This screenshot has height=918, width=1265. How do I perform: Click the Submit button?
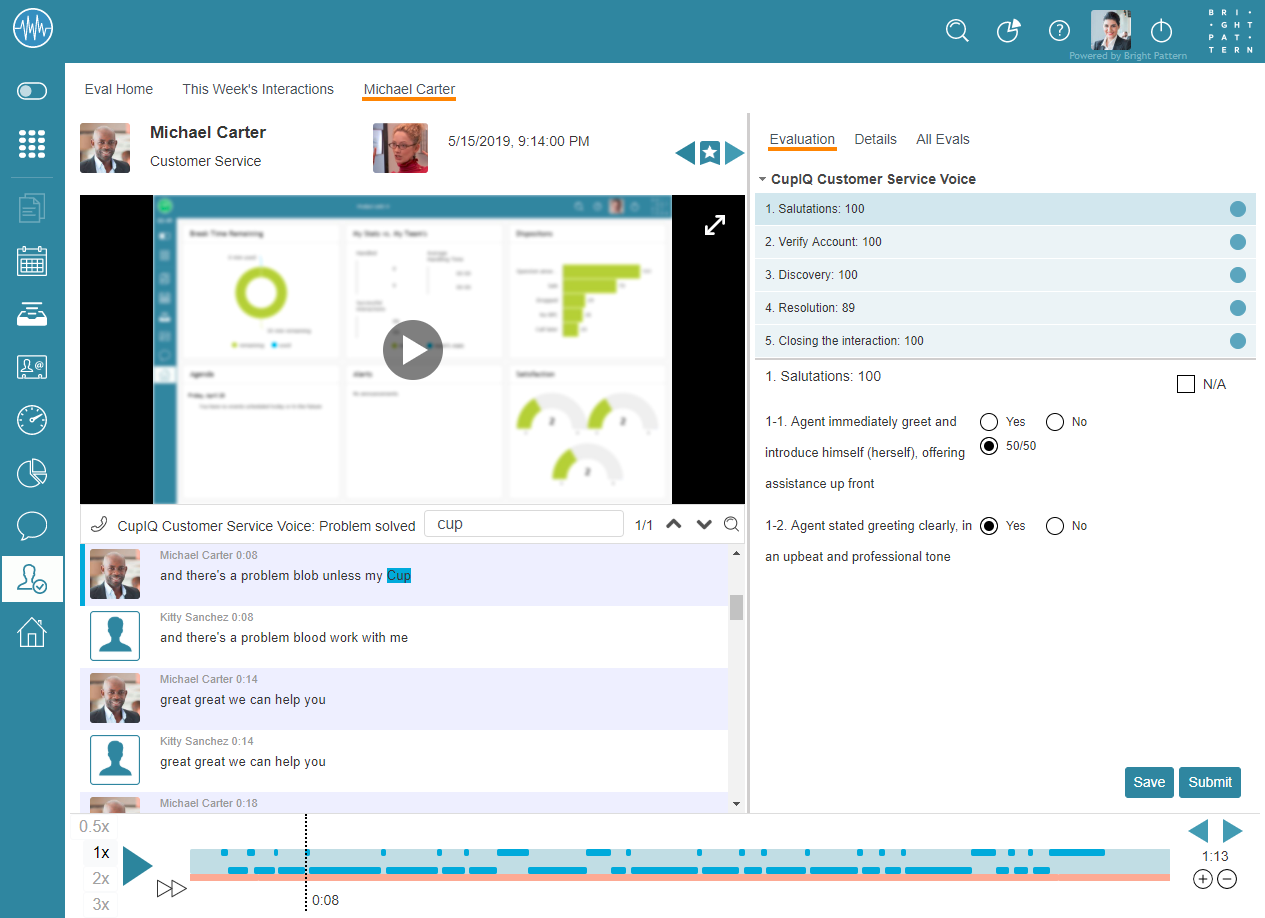pyautogui.click(x=1210, y=782)
